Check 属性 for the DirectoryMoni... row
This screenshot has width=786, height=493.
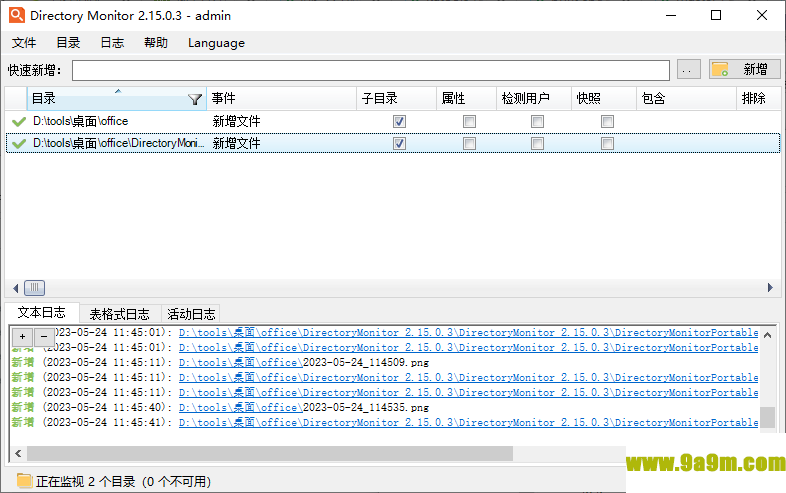(469, 143)
